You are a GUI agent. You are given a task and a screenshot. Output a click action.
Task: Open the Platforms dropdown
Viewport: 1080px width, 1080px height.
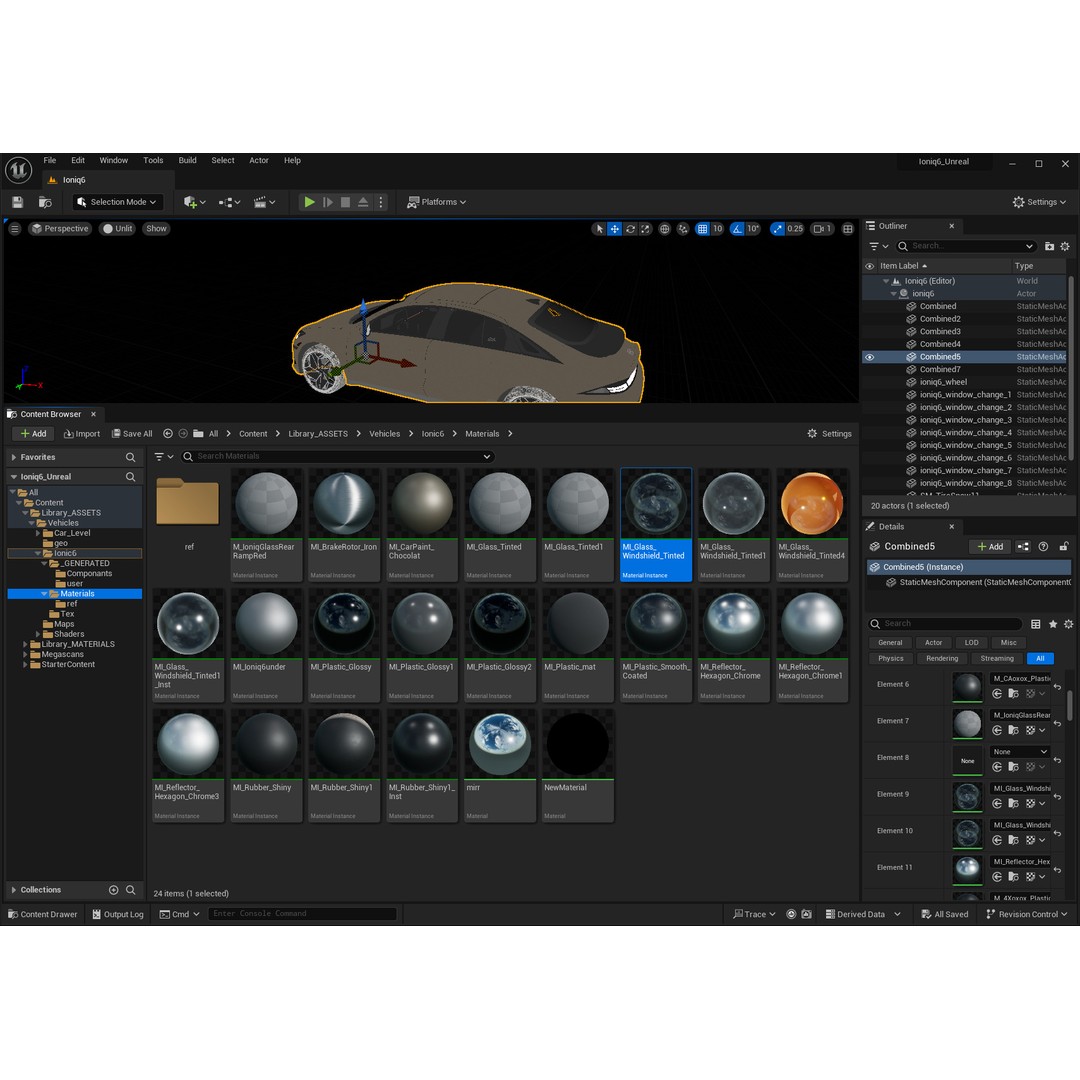click(437, 202)
